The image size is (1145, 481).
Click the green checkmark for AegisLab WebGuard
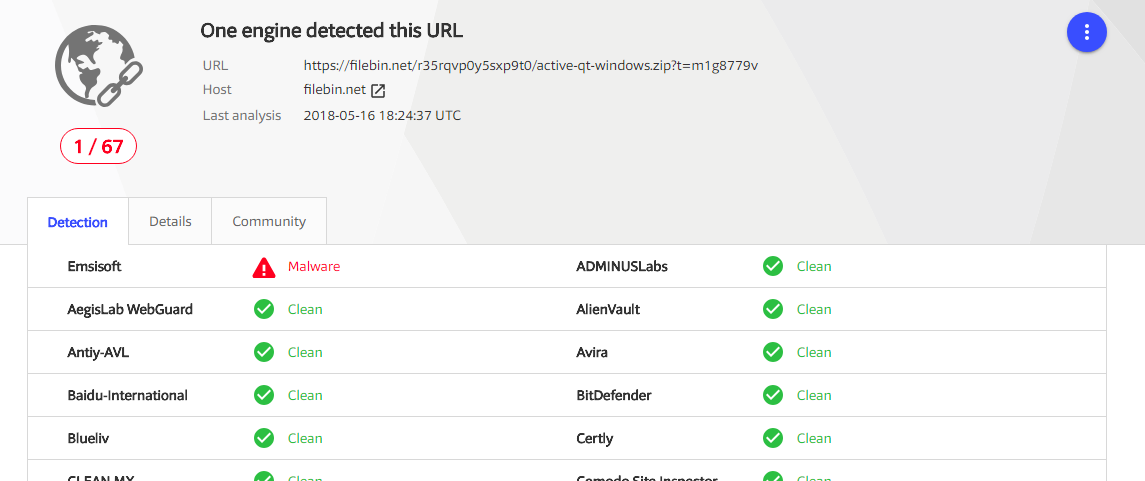pyautogui.click(x=264, y=309)
